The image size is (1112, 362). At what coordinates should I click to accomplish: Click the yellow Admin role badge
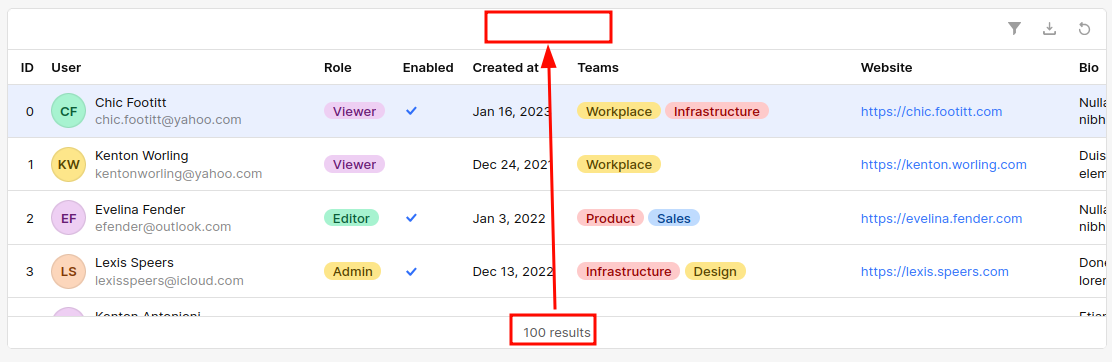point(352,271)
